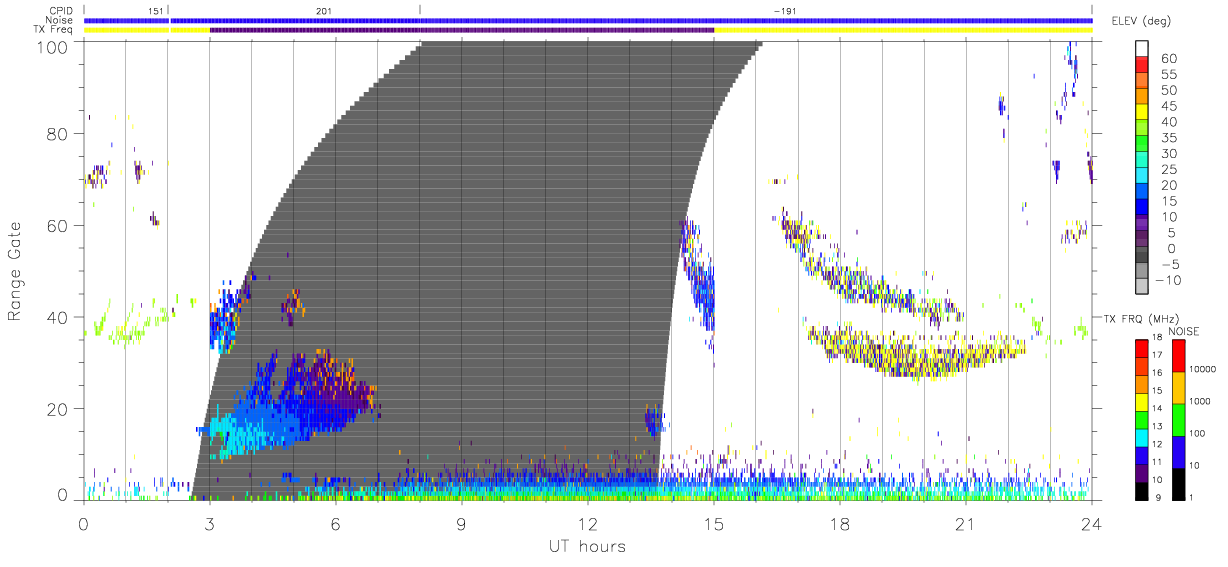1228x567 pixels.
Task: Click the 'ELEV (deg)' legend title
Action: tap(1141, 21)
